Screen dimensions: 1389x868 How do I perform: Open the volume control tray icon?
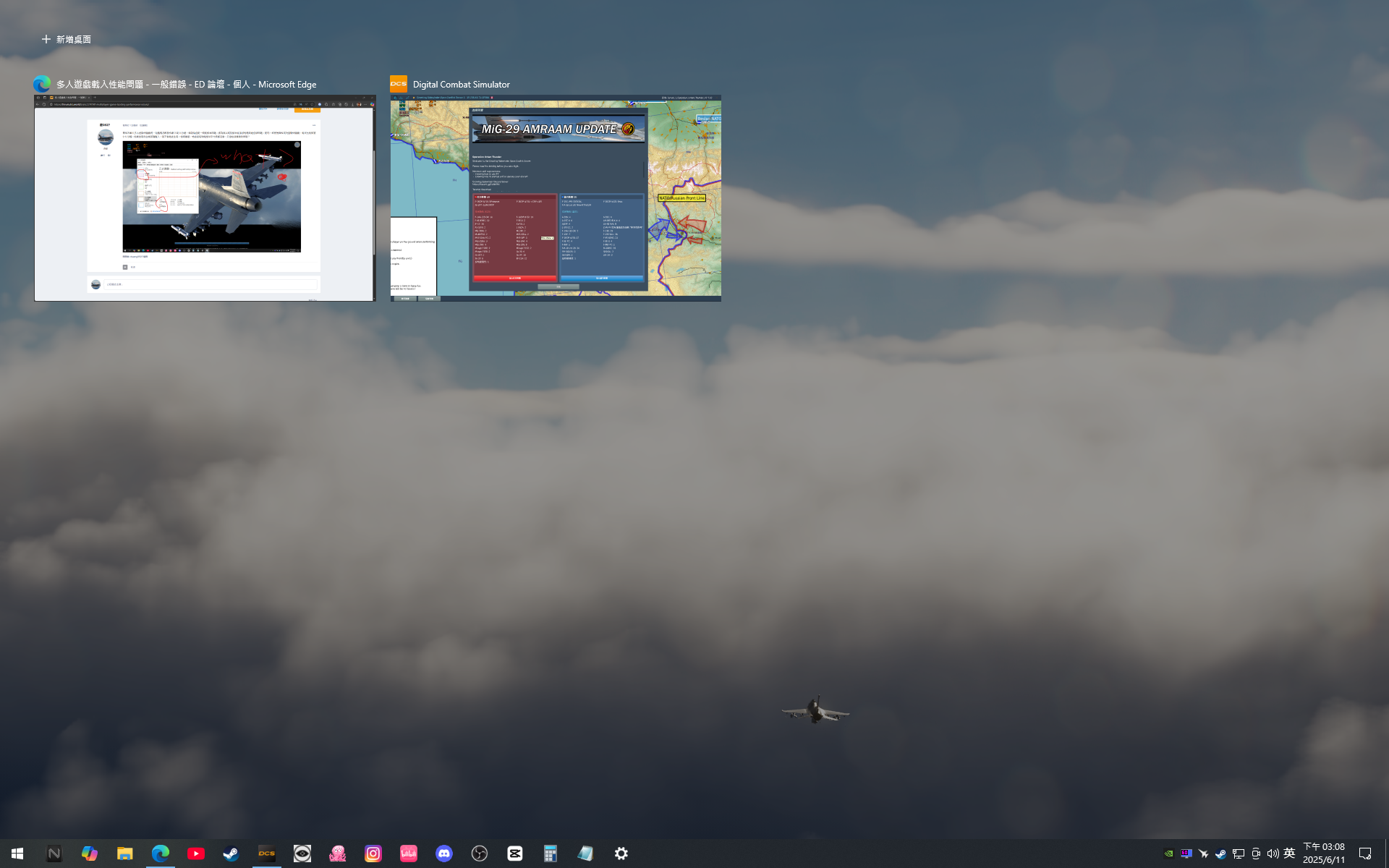pos(1273,854)
